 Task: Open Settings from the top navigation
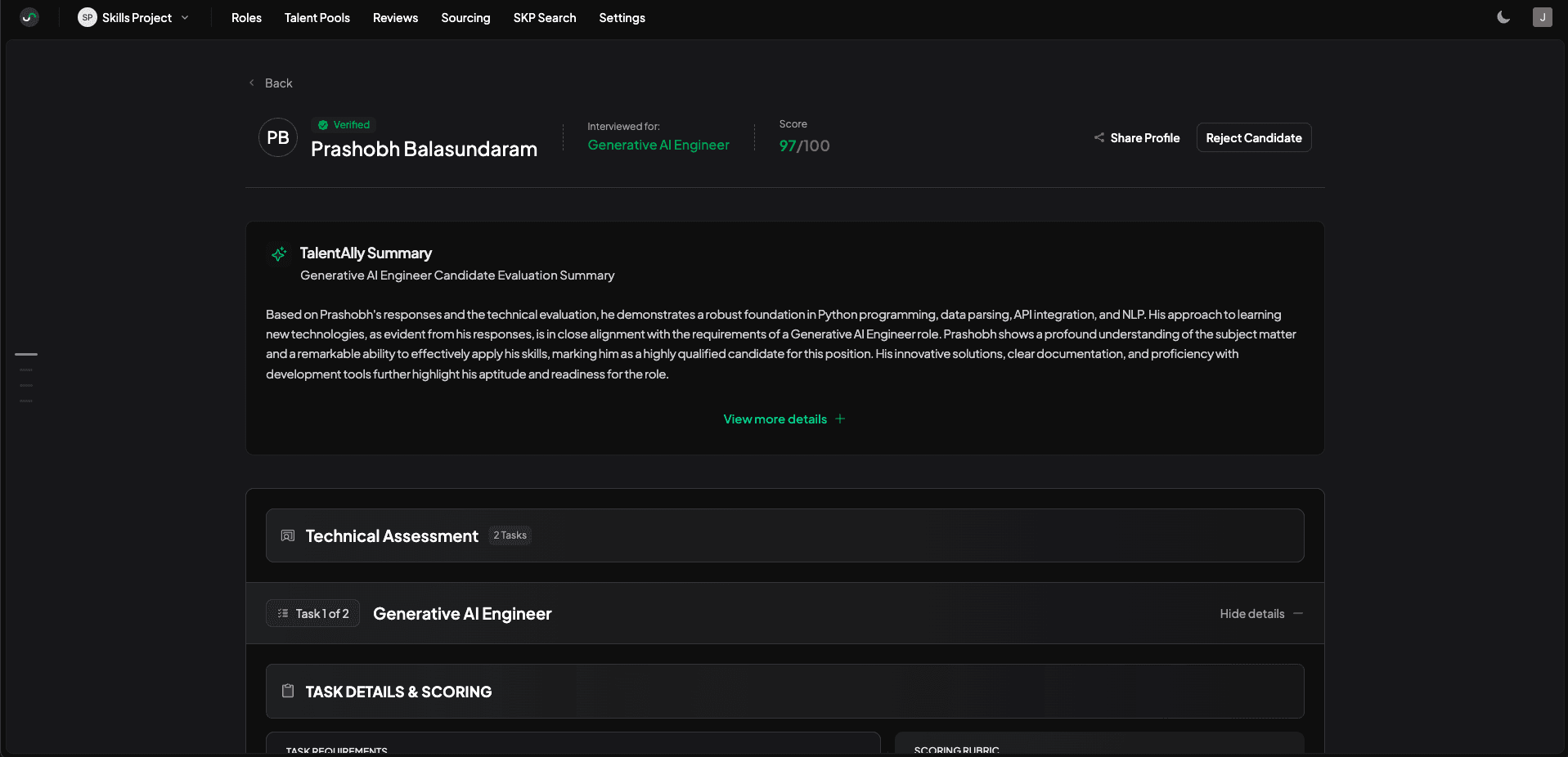(x=622, y=18)
